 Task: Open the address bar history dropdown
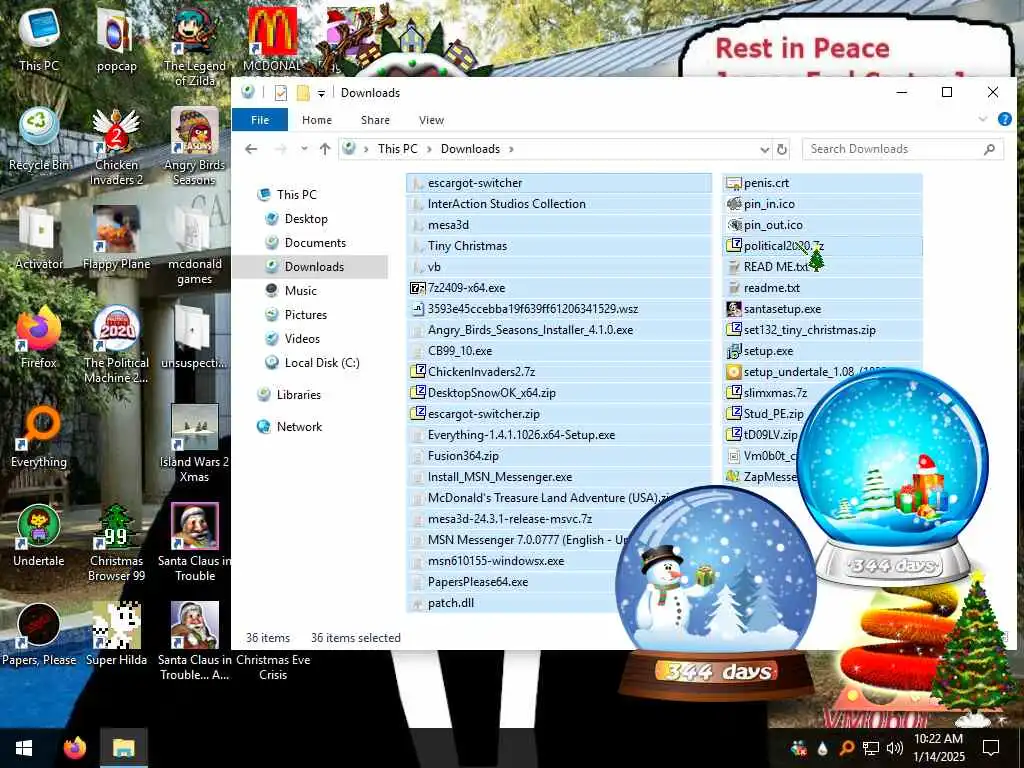tap(765, 150)
